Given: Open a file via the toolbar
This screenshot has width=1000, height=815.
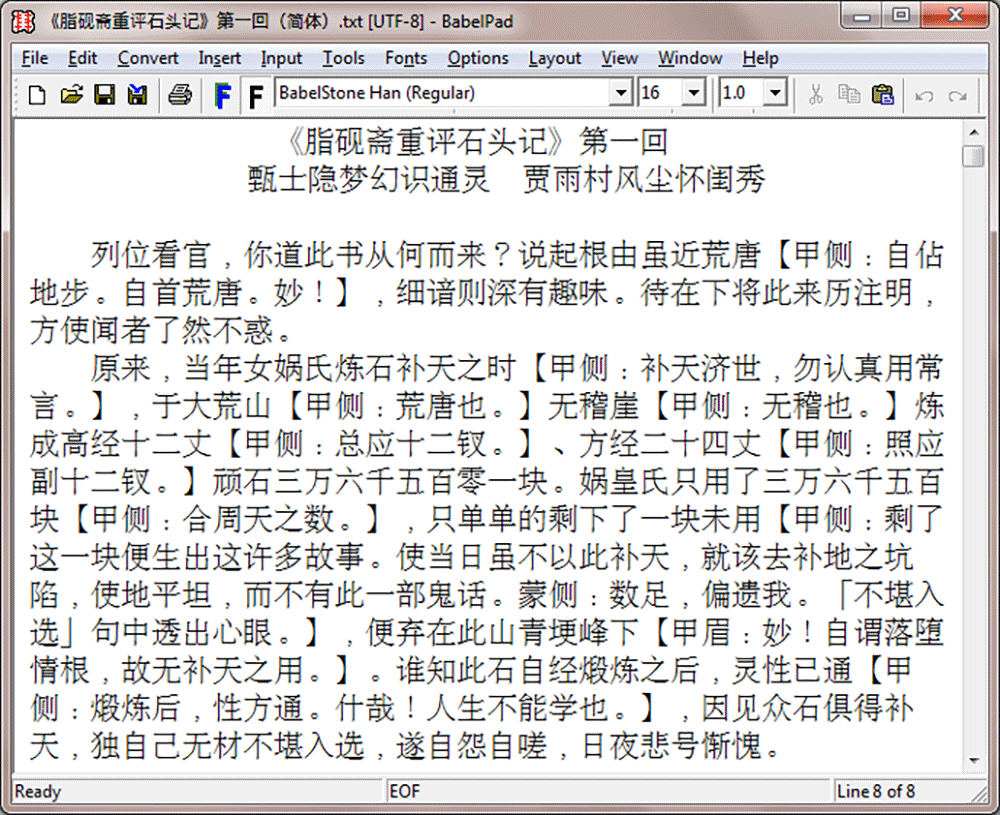Looking at the screenshot, I should click(70, 93).
